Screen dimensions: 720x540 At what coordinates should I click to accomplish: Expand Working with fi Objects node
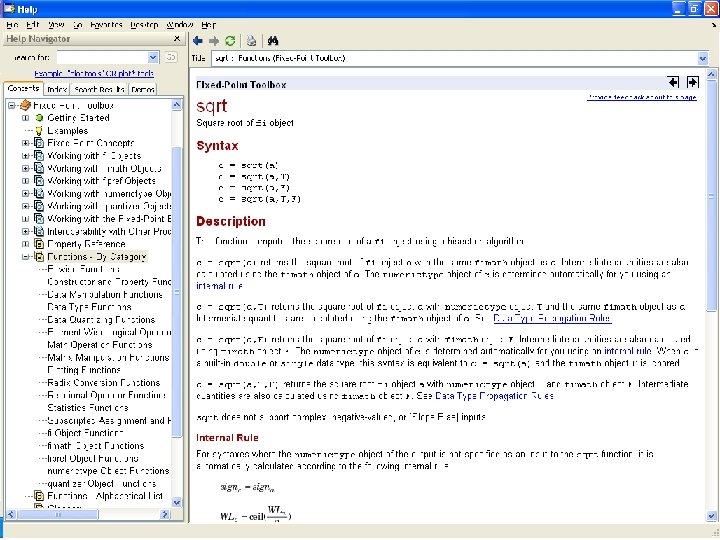coord(26,156)
